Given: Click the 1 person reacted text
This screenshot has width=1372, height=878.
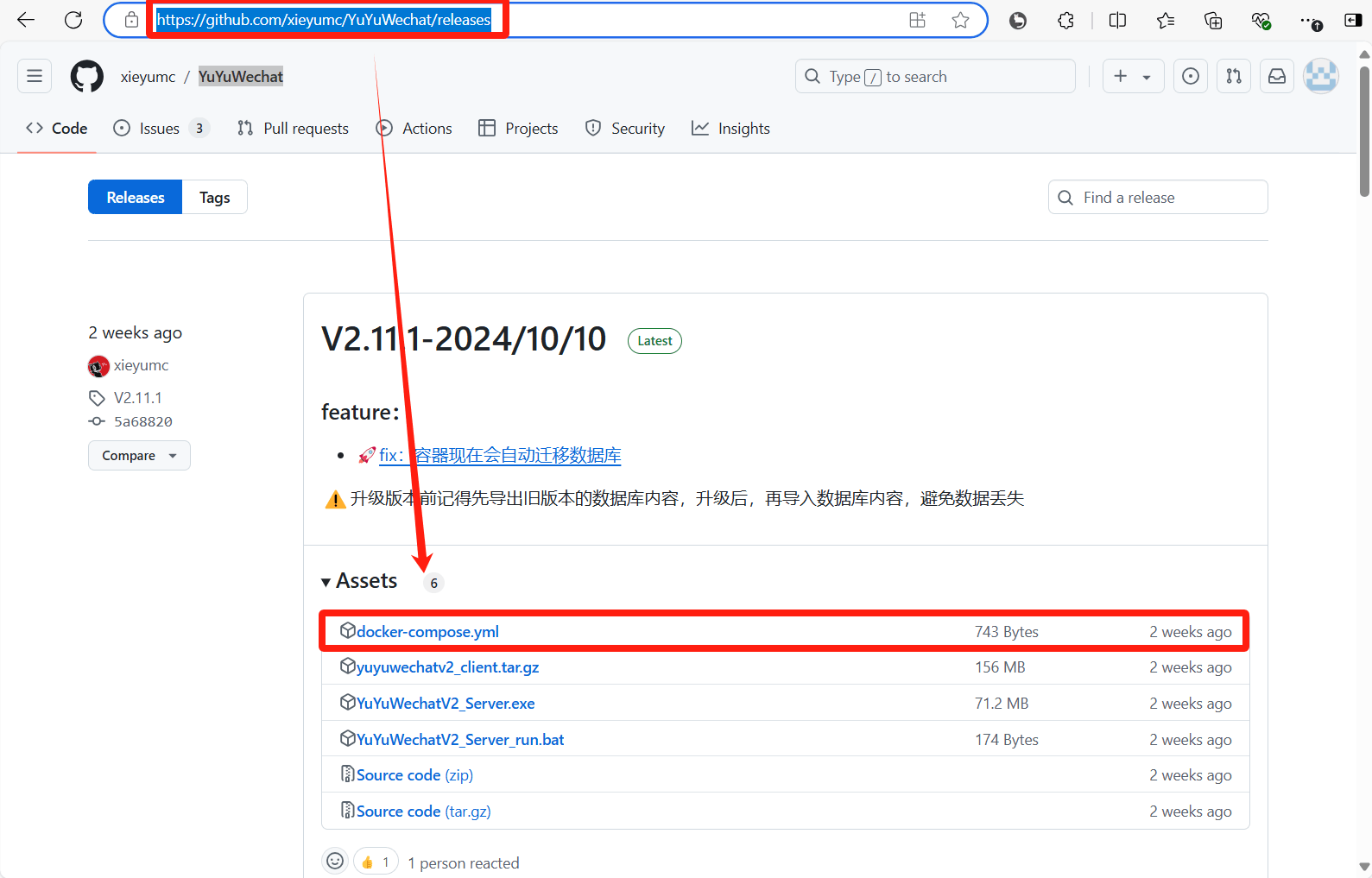Looking at the screenshot, I should [x=464, y=862].
